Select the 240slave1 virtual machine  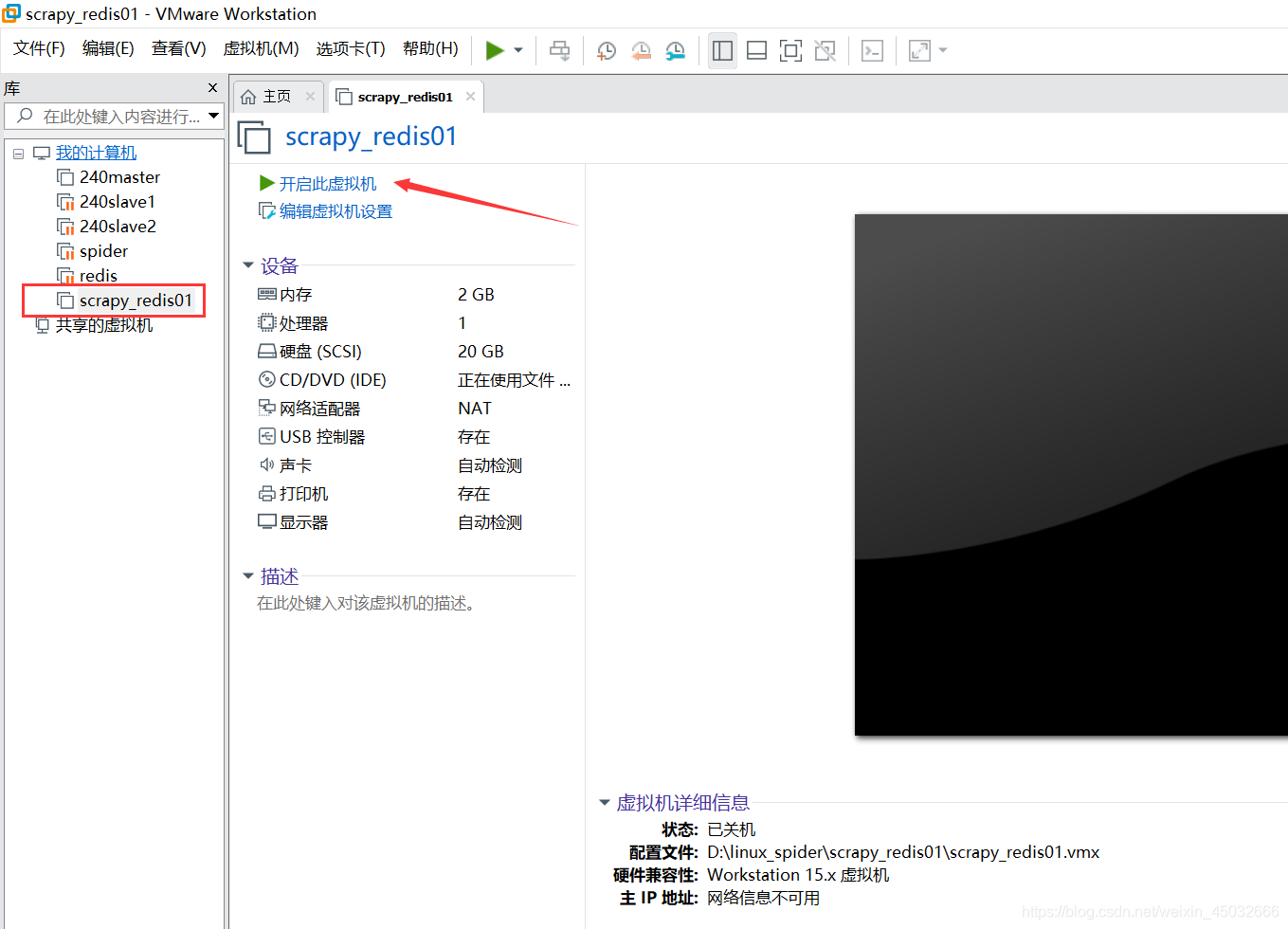(117, 202)
